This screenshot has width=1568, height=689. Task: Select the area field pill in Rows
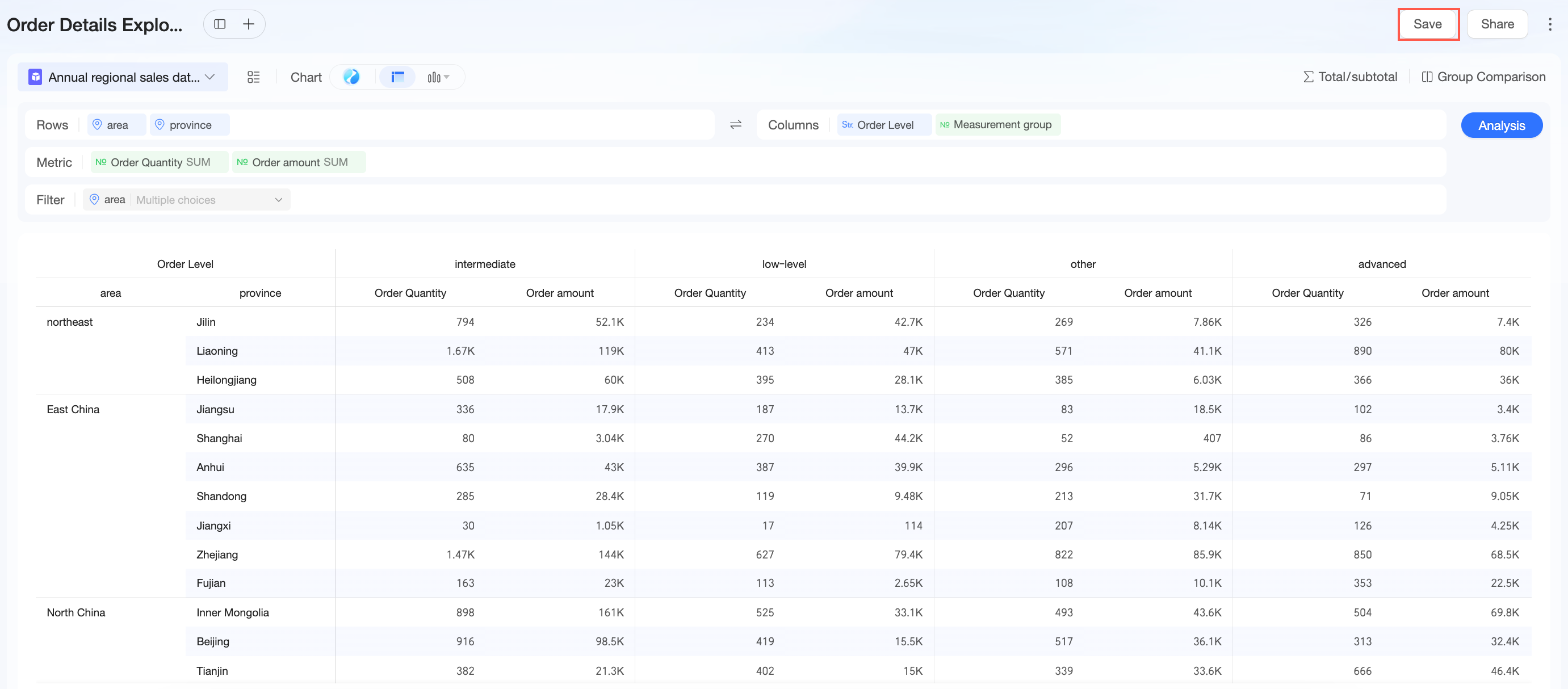116,125
